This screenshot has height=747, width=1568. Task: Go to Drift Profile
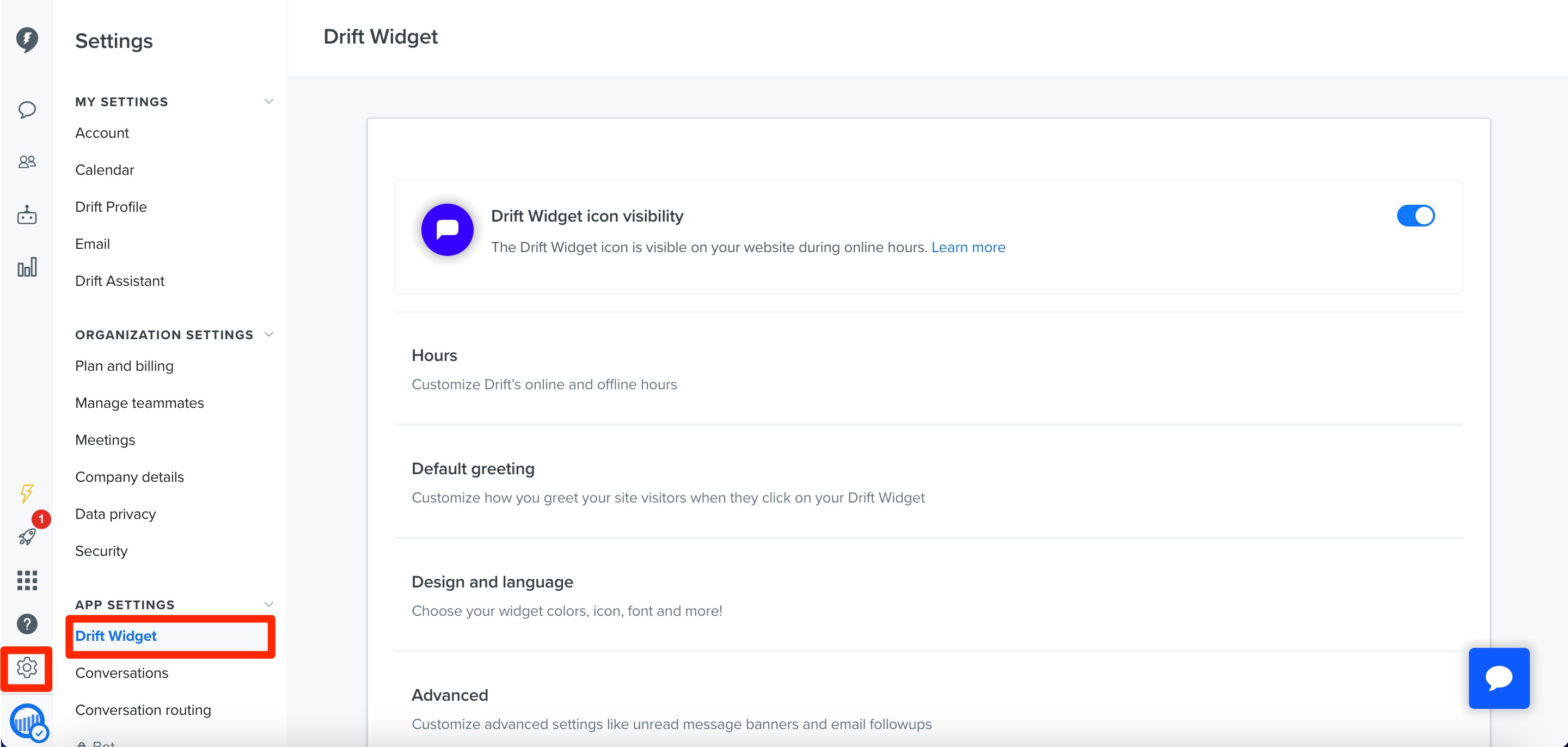111,207
